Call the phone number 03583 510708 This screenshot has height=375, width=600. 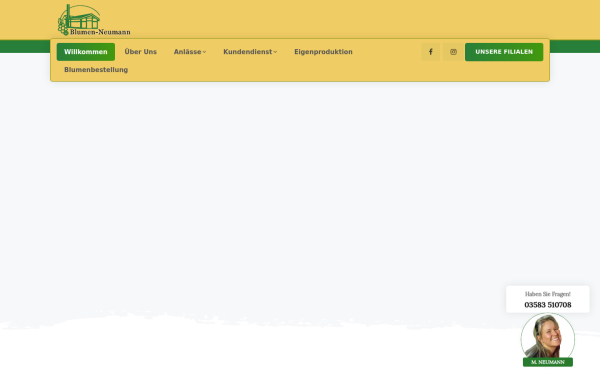[548, 305]
